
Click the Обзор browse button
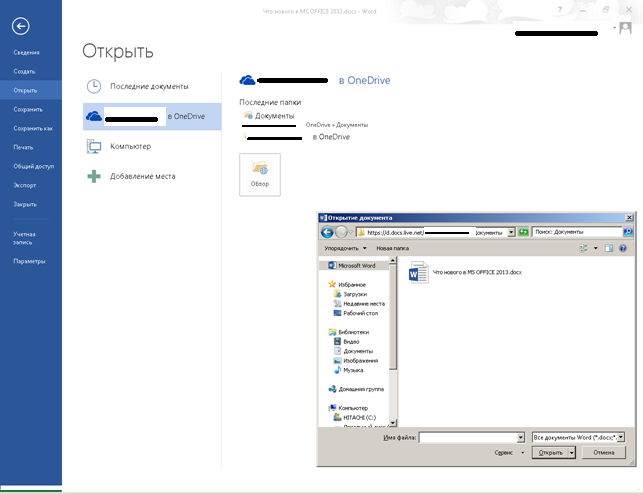pyautogui.click(x=260, y=175)
